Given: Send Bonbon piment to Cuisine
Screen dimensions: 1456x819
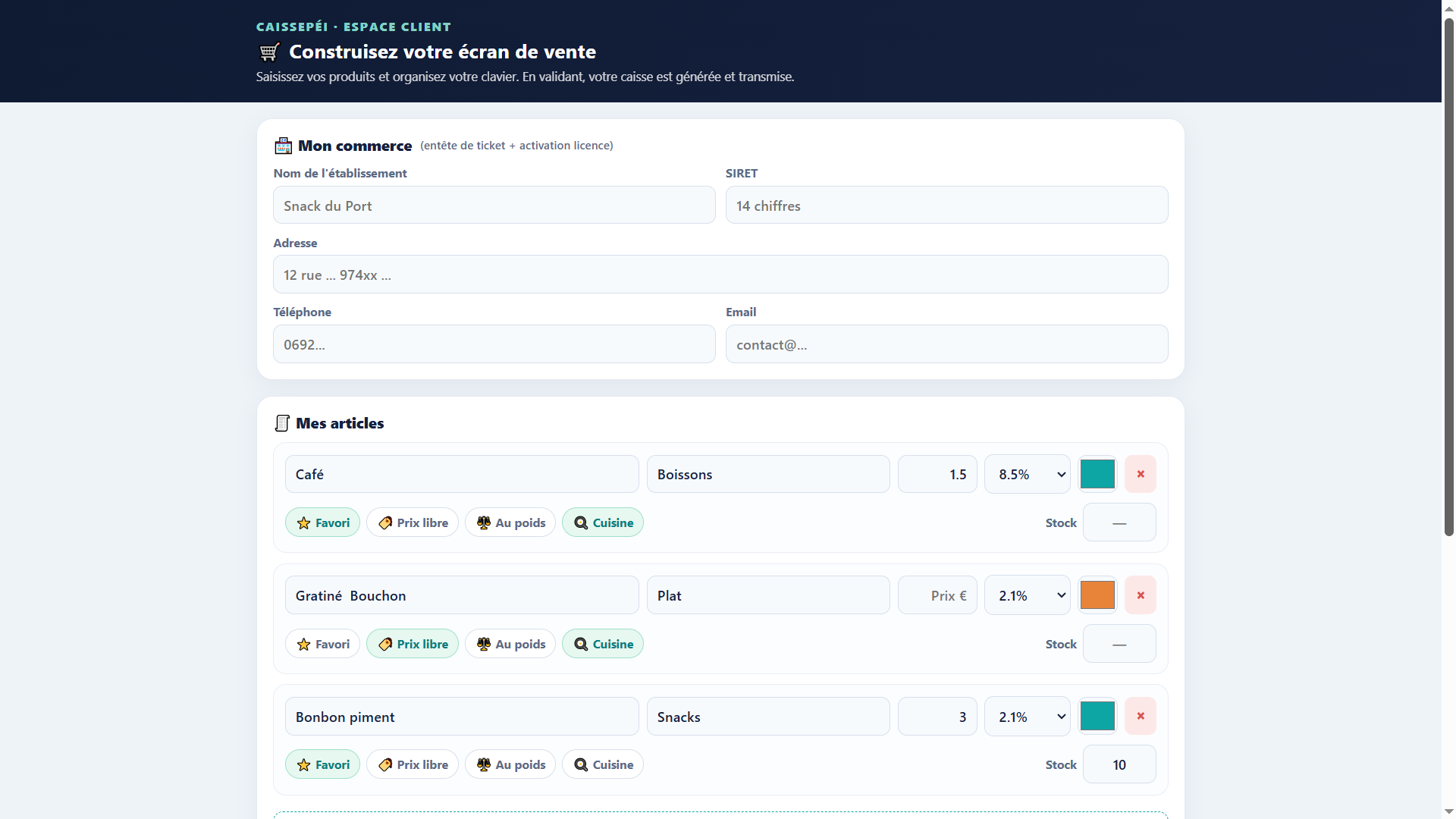Looking at the screenshot, I should (x=603, y=764).
